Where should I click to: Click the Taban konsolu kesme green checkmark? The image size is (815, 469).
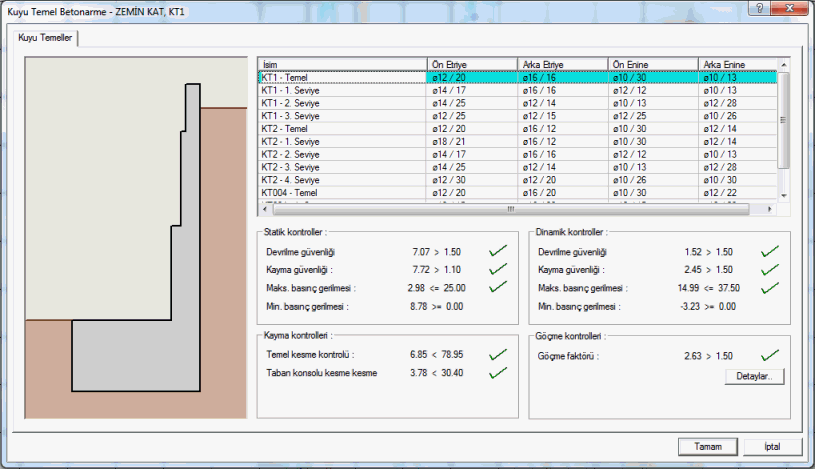tap(497, 372)
